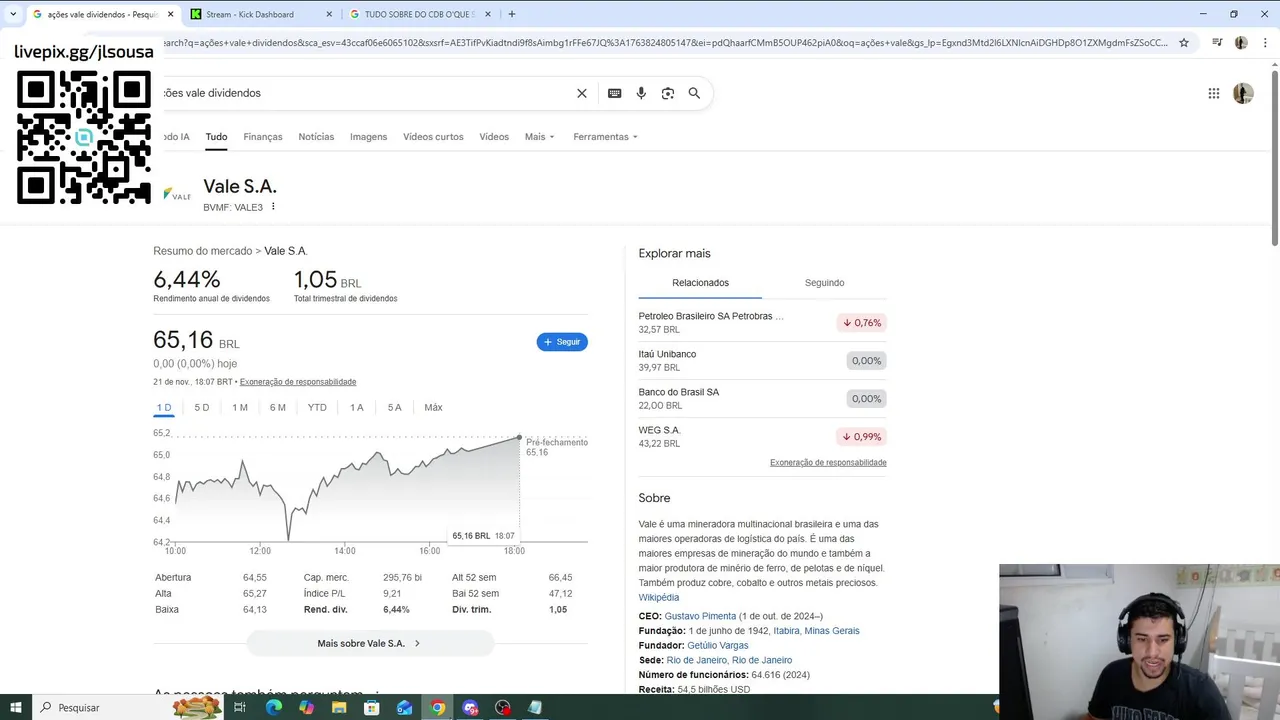Open 'Mais sobre Vale S.A.' expander
Viewport: 1280px width, 720px height.
click(370, 643)
